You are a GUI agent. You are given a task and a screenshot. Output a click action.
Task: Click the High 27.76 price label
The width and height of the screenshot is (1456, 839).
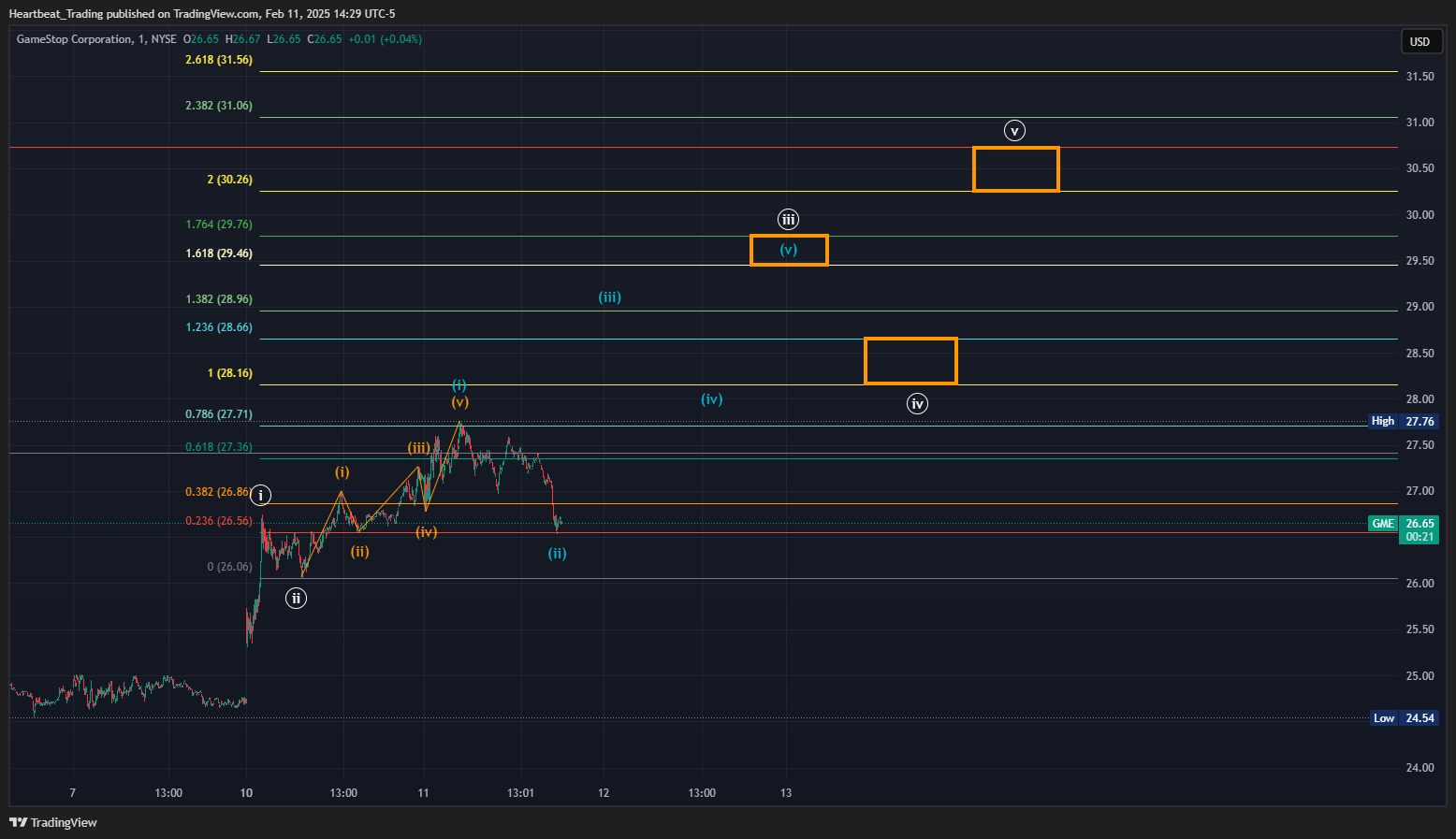pos(1403,422)
